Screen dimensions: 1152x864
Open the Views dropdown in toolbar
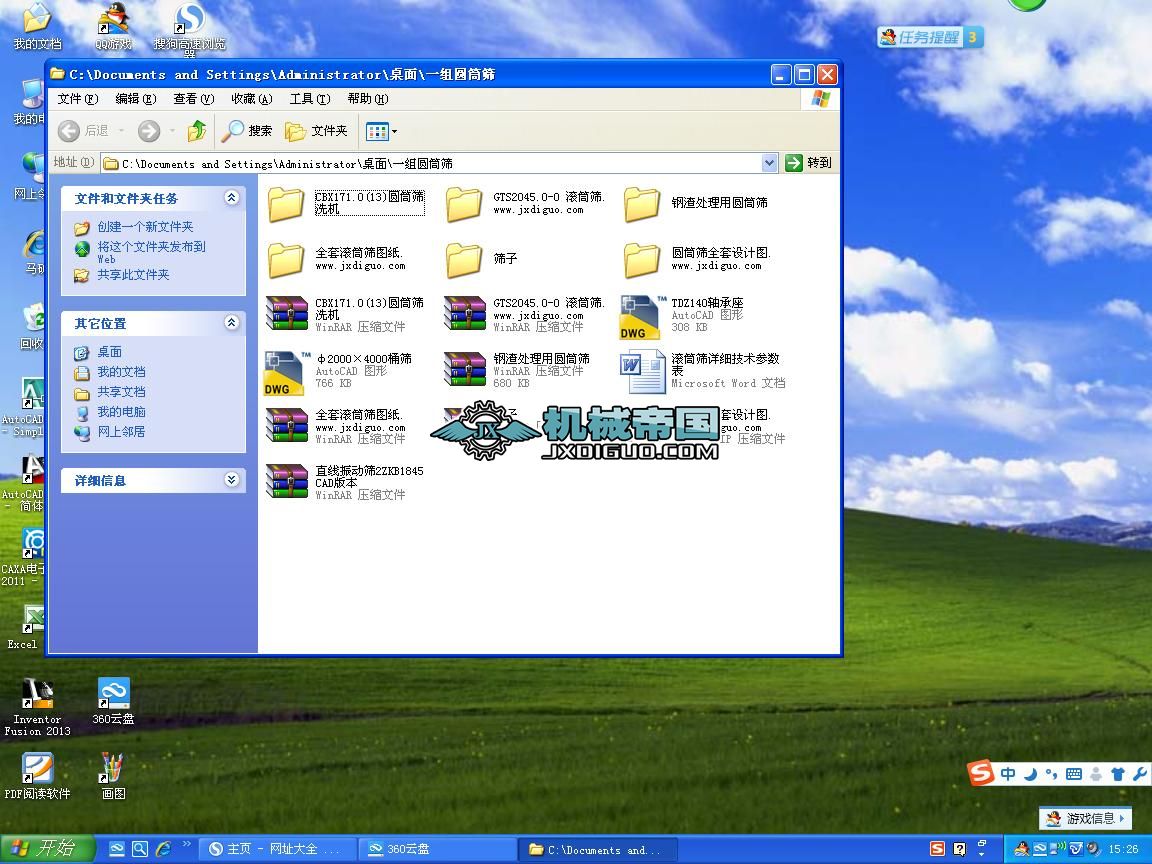pyautogui.click(x=382, y=131)
